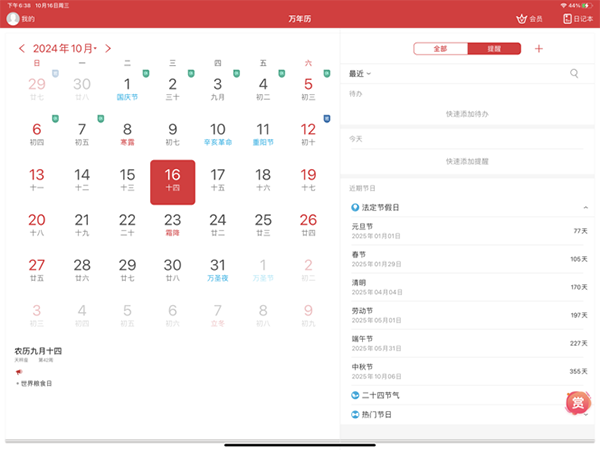This screenshot has height=450, width=600.
Task: Tap the 会员 crown icon
Action: [521, 18]
